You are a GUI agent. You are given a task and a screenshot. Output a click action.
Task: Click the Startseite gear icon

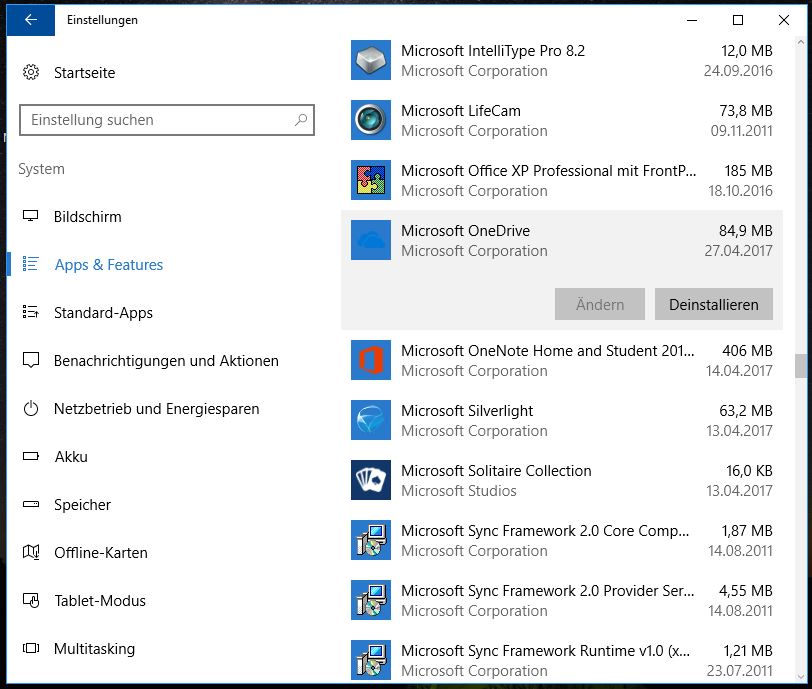(31, 73)
